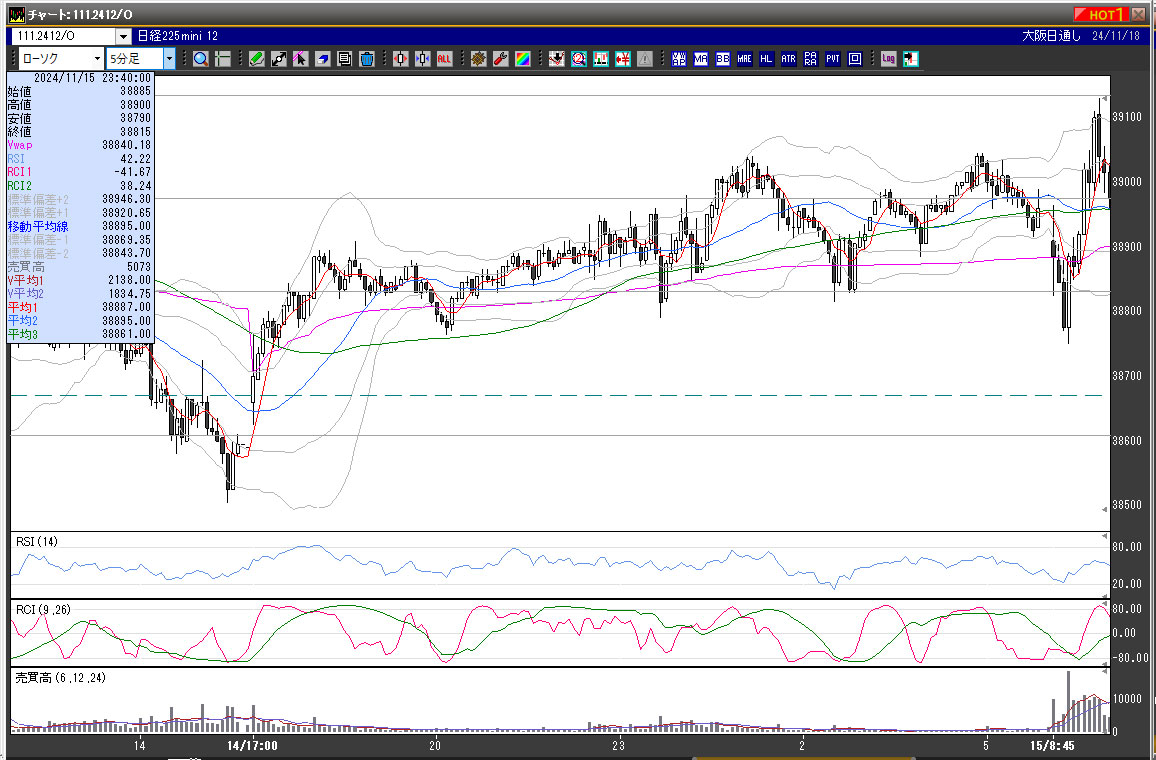Open the symbol code dropdown arrow
The width and height of the screenshot is (1156, 760).
point(124,36)
